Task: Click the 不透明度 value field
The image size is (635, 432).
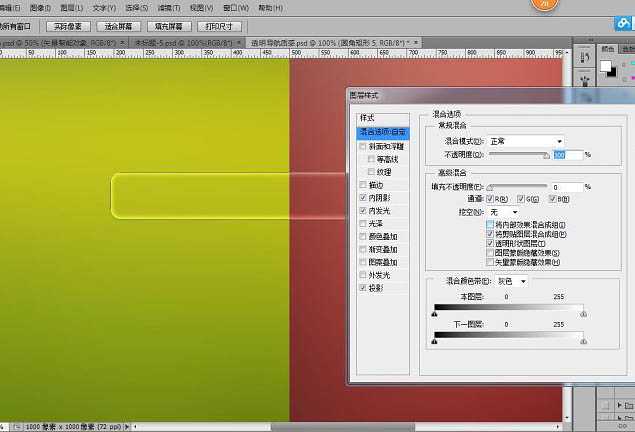Action: coord(567,155)
